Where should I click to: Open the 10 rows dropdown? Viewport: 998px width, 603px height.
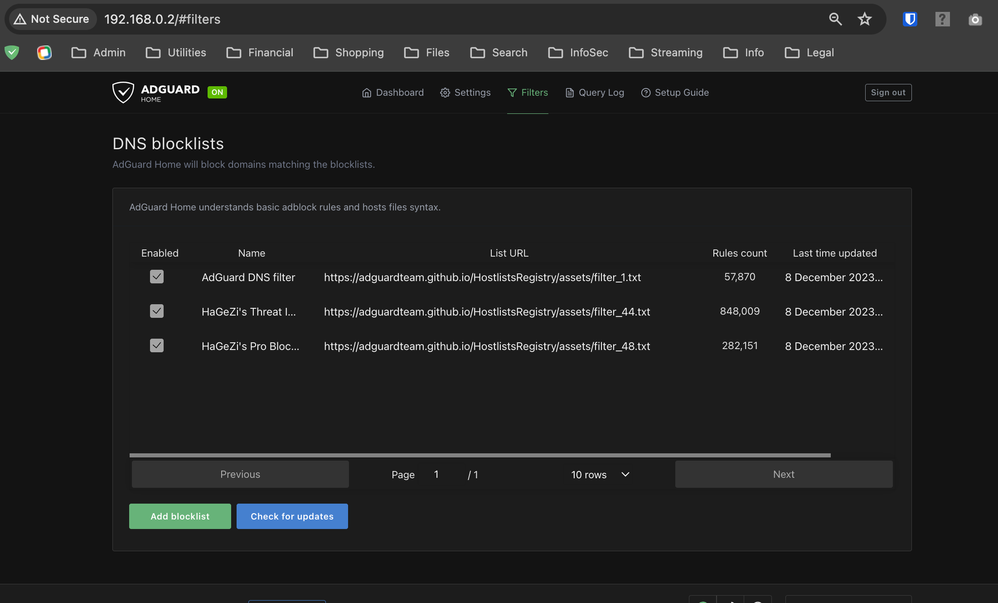pos(600,474)
